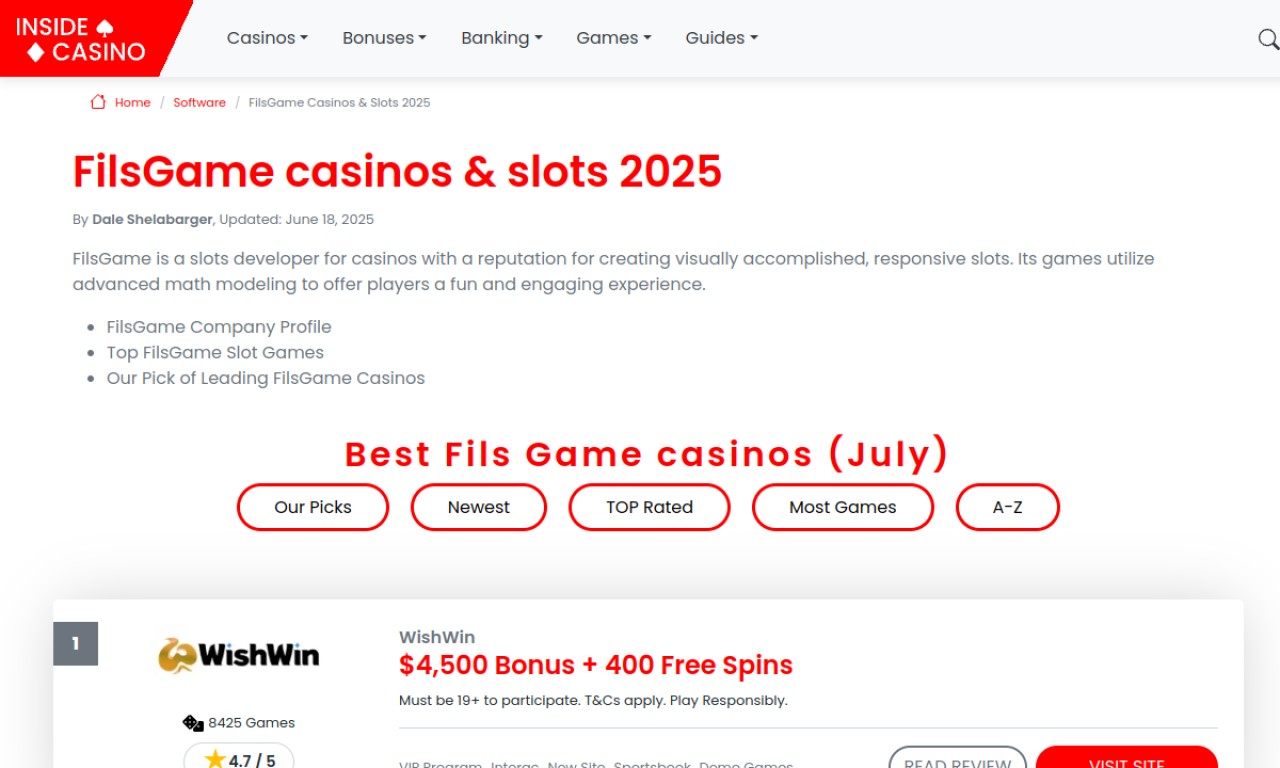Select the TOP Rated filter
The height and width of the screenshot is (768, 1280).
tap(649, 507)
